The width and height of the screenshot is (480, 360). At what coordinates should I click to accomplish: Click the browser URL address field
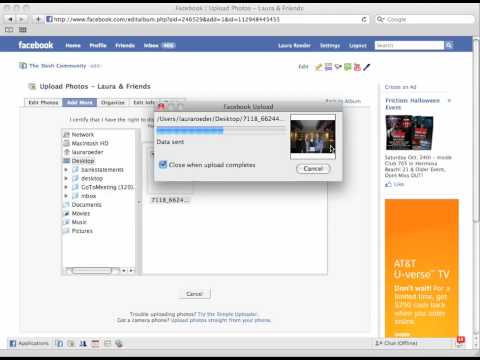[203, 19]
